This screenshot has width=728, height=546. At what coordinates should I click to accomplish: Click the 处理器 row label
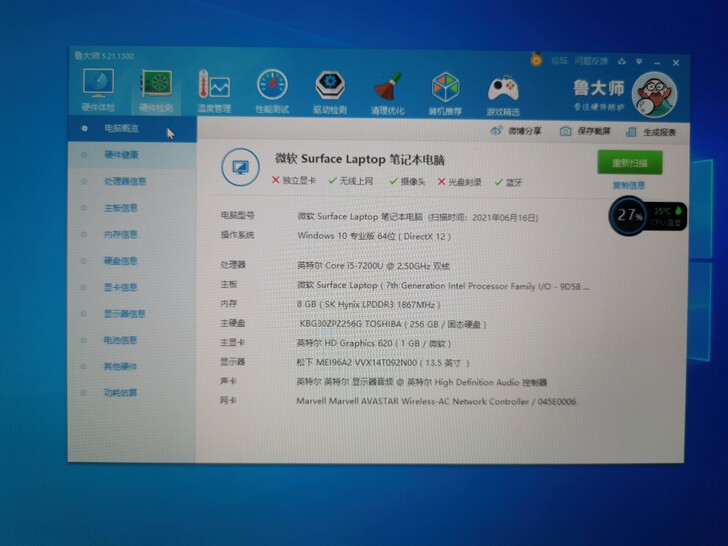point(233,265)
